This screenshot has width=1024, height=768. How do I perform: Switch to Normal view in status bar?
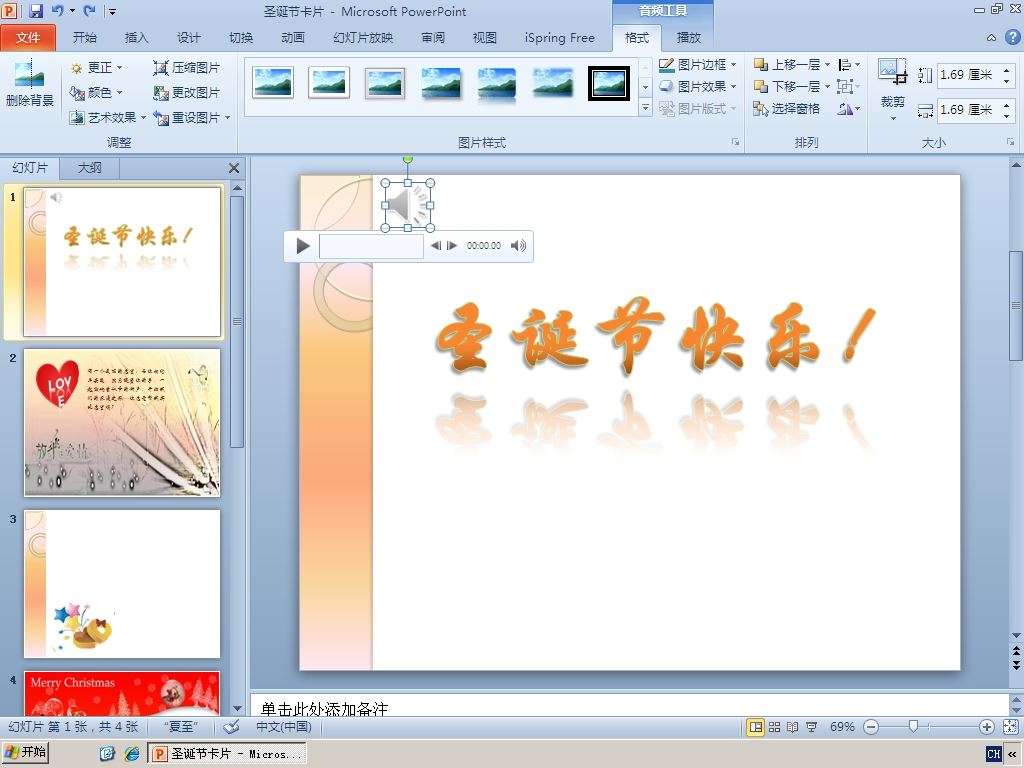coord(756,727)
